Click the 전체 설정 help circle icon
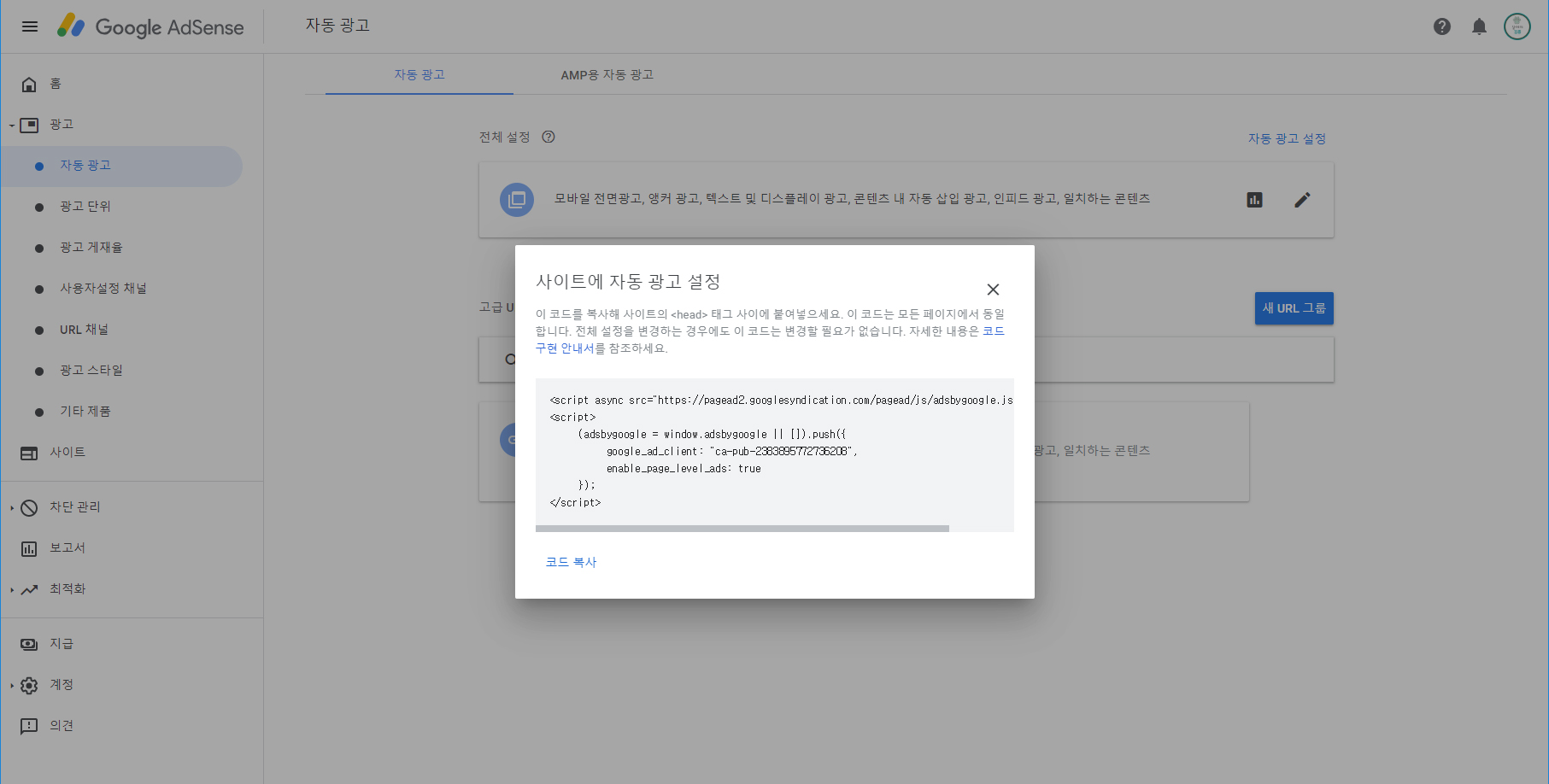 click(x=549, y=137)
